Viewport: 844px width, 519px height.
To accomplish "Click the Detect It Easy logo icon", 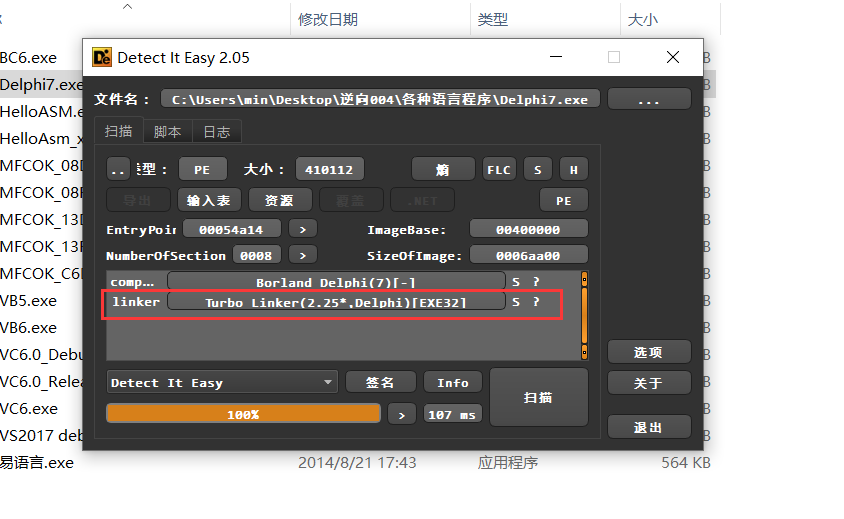I will [x=102, y=57].
